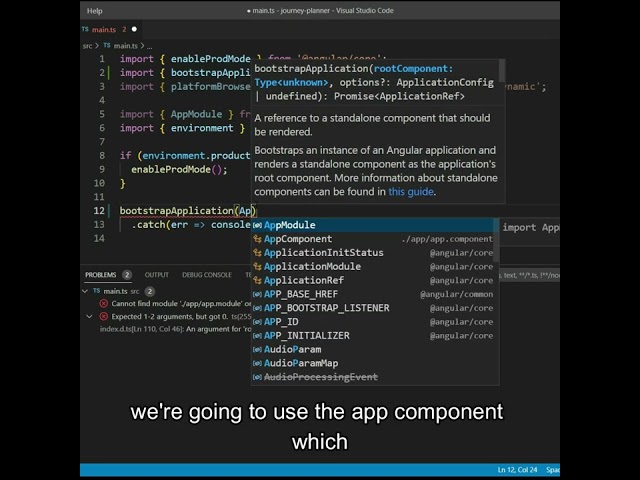This screenshot has height=480, width=640.
Task: Collapse the 'Expected 1-2 arguments' error
Action: click(x=89, y=316)
